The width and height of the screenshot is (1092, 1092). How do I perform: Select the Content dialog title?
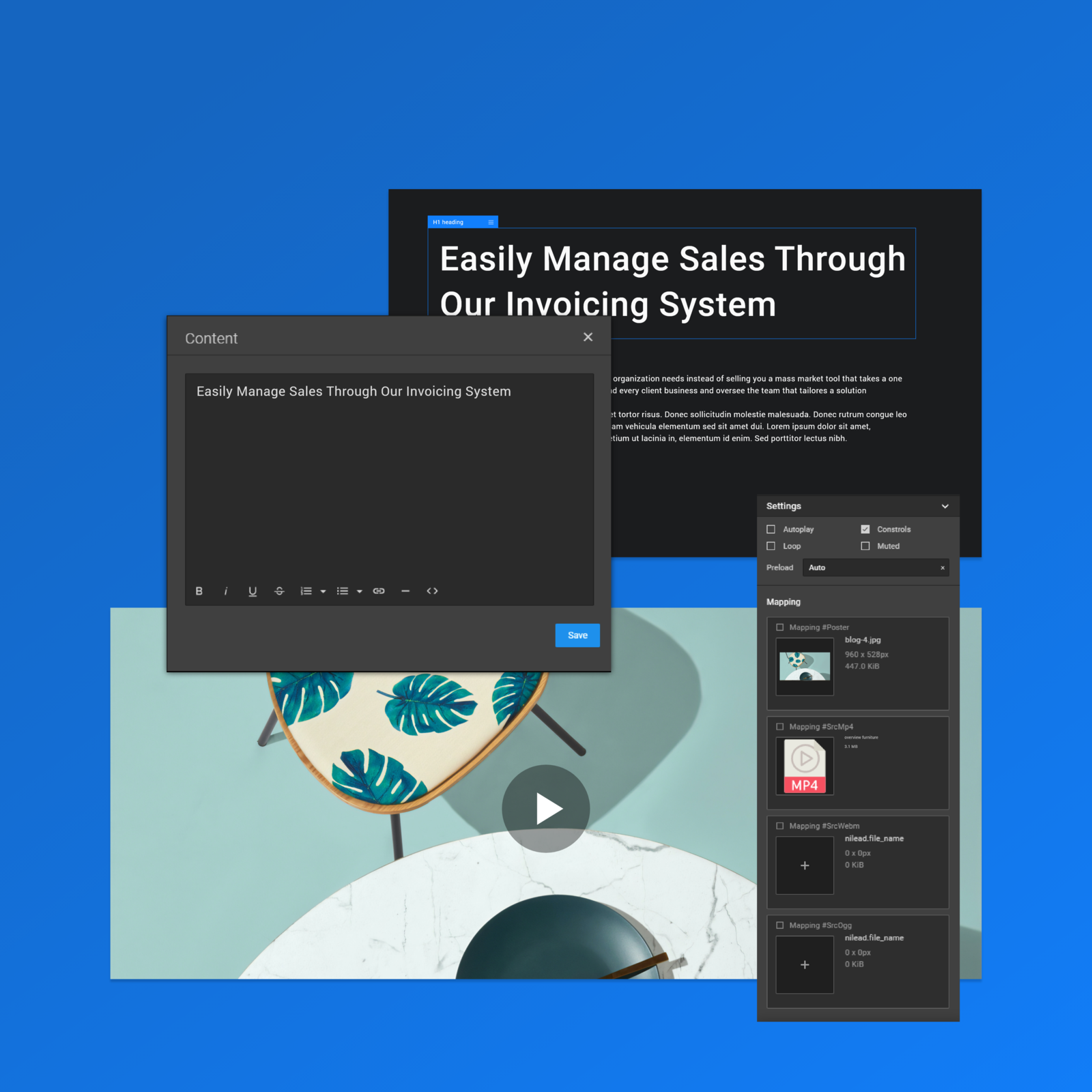212,339
